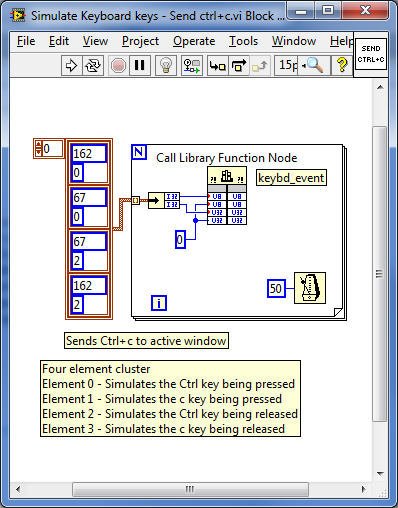Click the horizontal scroll left arrow

click(18, 489)
